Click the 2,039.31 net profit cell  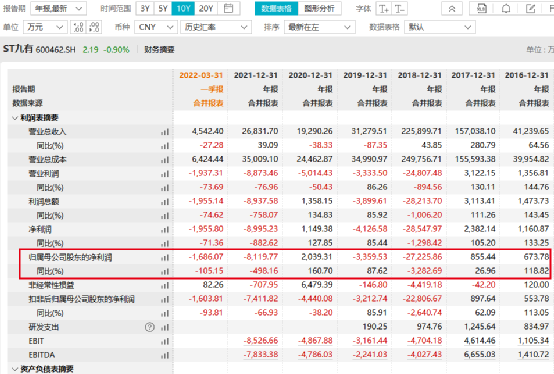(x=317, y=257)
